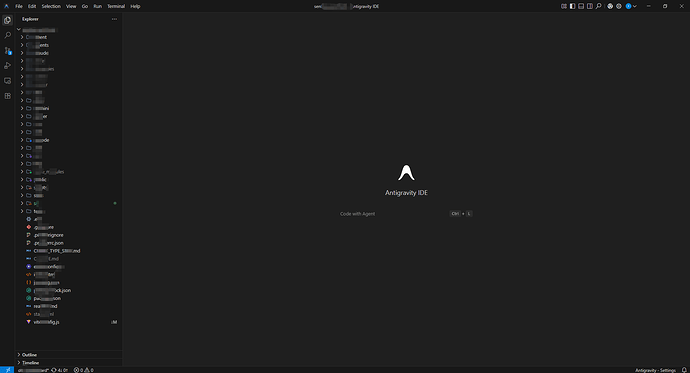Click the globe icon in title bar
690x373 pixels.
click(610, 6)
